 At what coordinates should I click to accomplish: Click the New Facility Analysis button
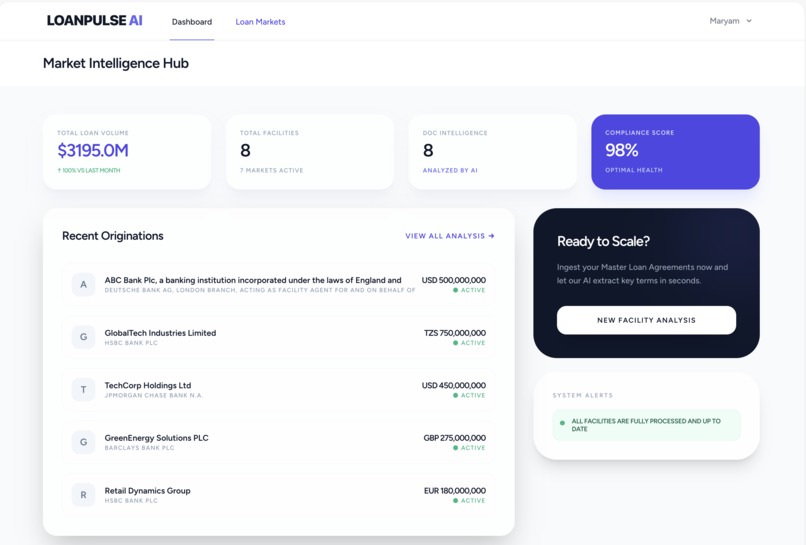click(646, 320)
